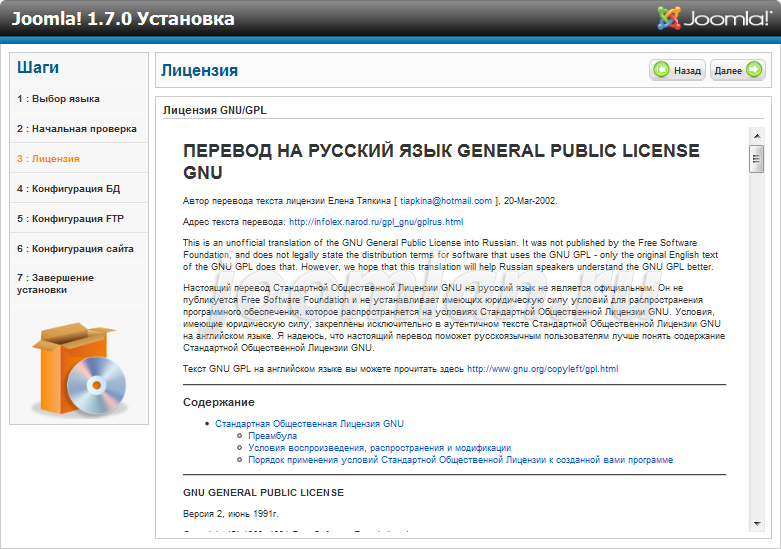The width and height of the screenshot is (781, 549).
Task: Select step 1: Выбор языка
Action: (x=58, y=99)
